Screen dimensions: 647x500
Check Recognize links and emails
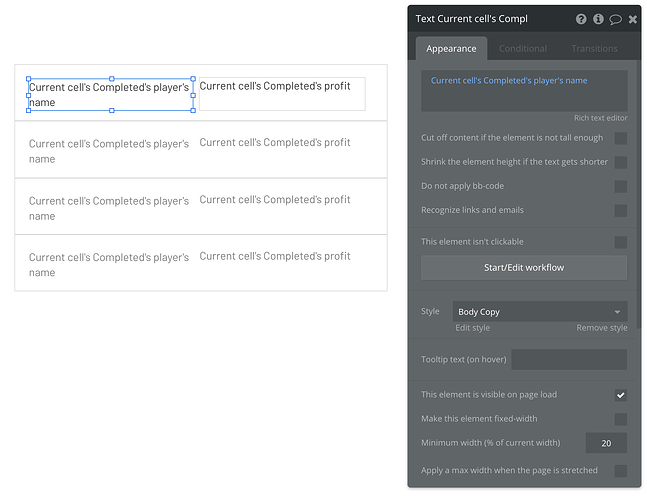621,210
